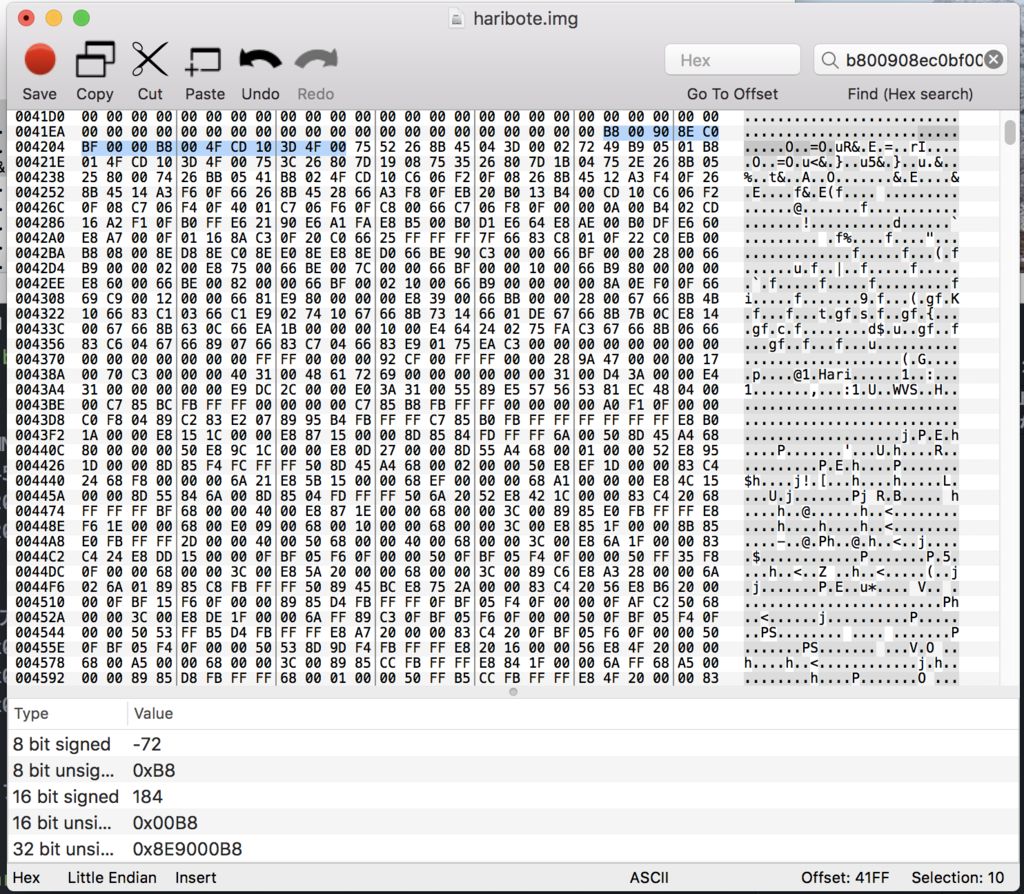Click the Redo arrow icon
The height and width of the screenshot is (894, 1024).
click(316, 60)
